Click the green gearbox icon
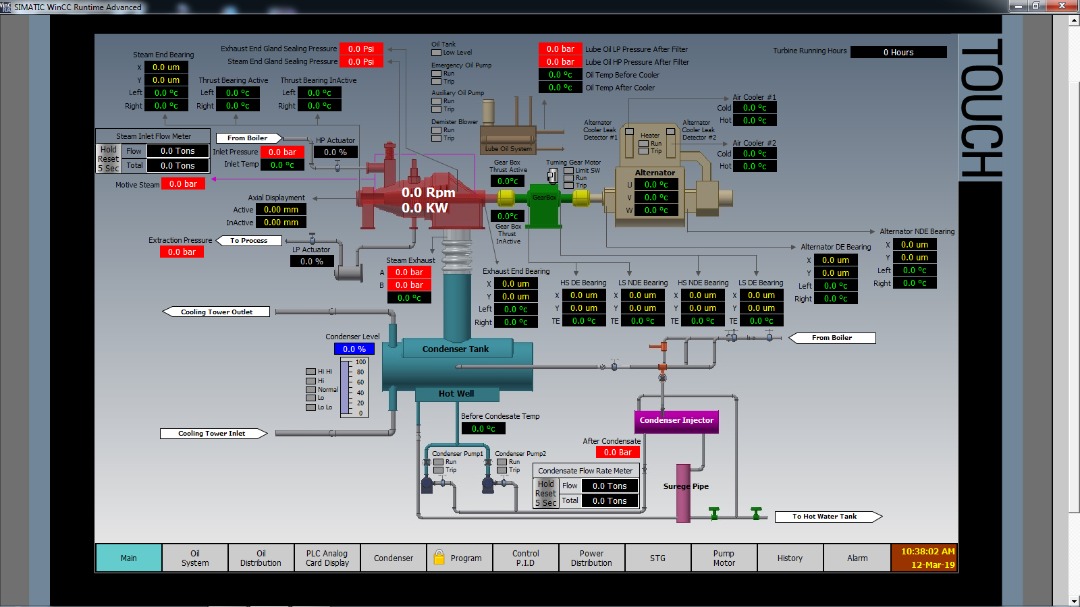Viewport: 1080px width, 607px height. [x=544, y=200]
